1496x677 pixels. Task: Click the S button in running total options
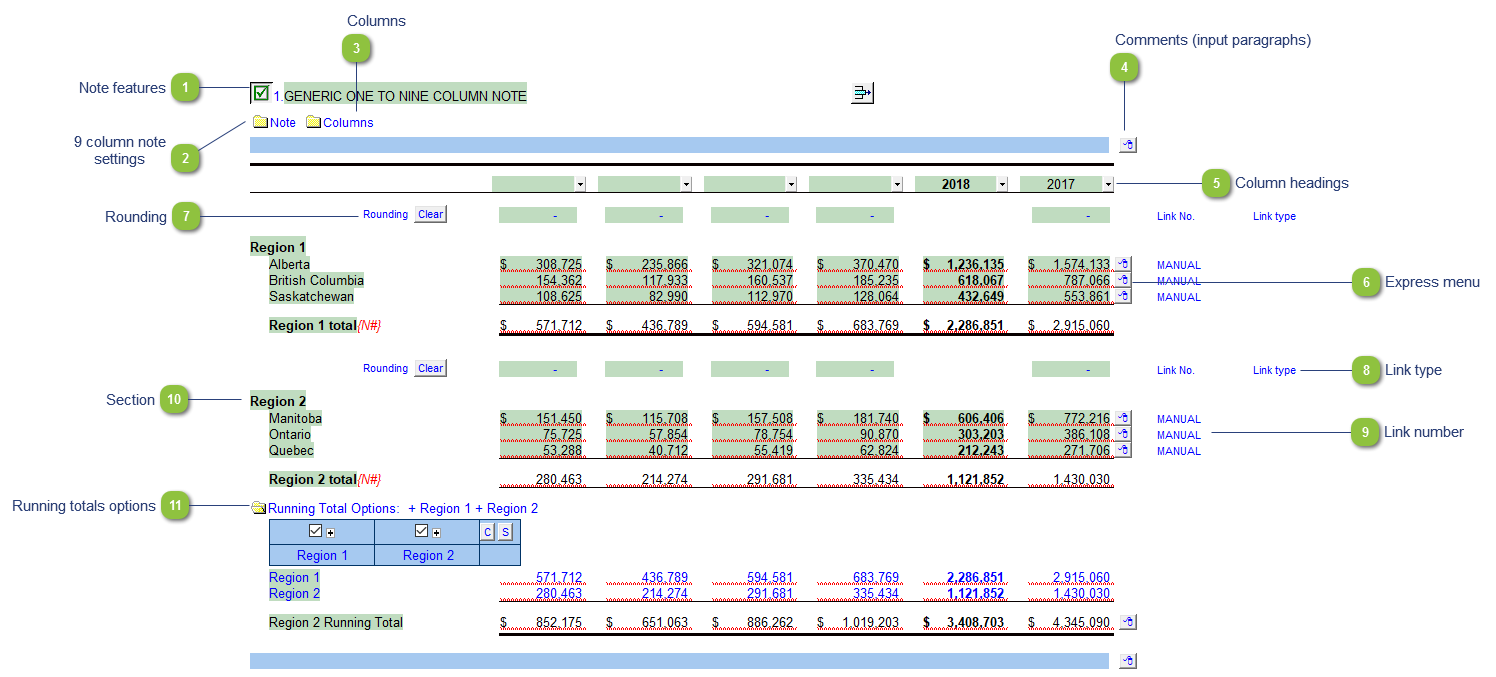pos(505,532)
